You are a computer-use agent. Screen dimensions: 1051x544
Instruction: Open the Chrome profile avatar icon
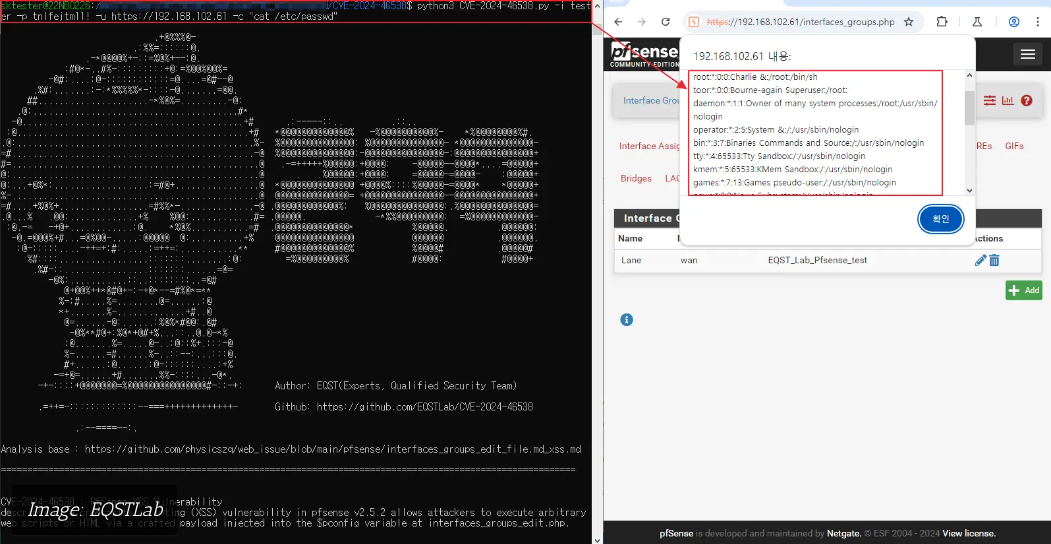point(1014,21)
